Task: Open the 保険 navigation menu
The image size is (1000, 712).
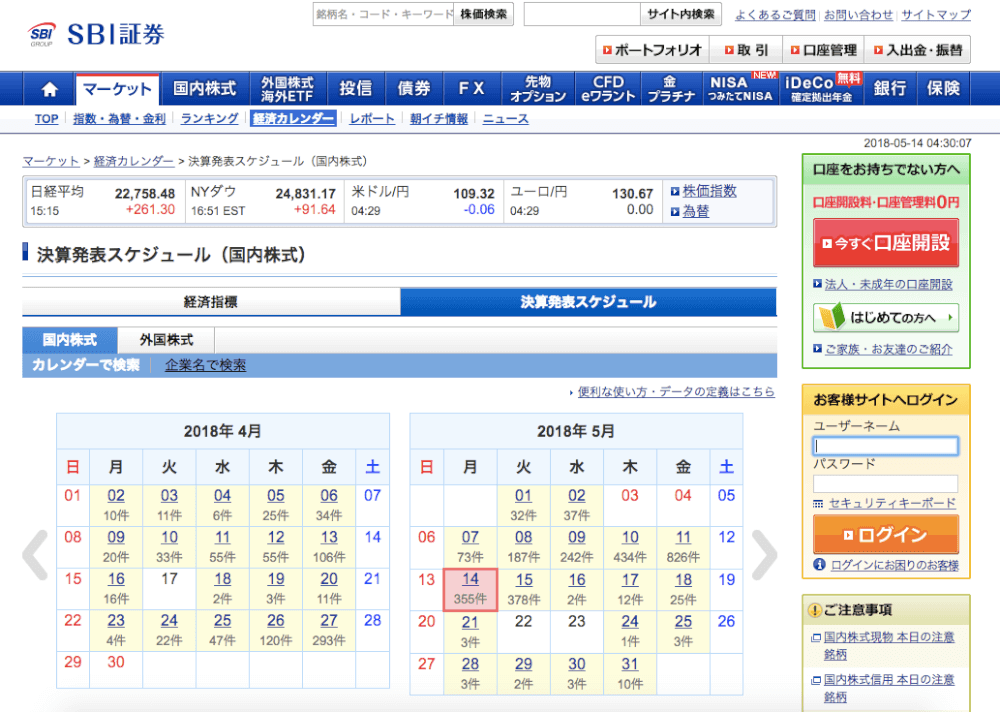Action: 943,89
